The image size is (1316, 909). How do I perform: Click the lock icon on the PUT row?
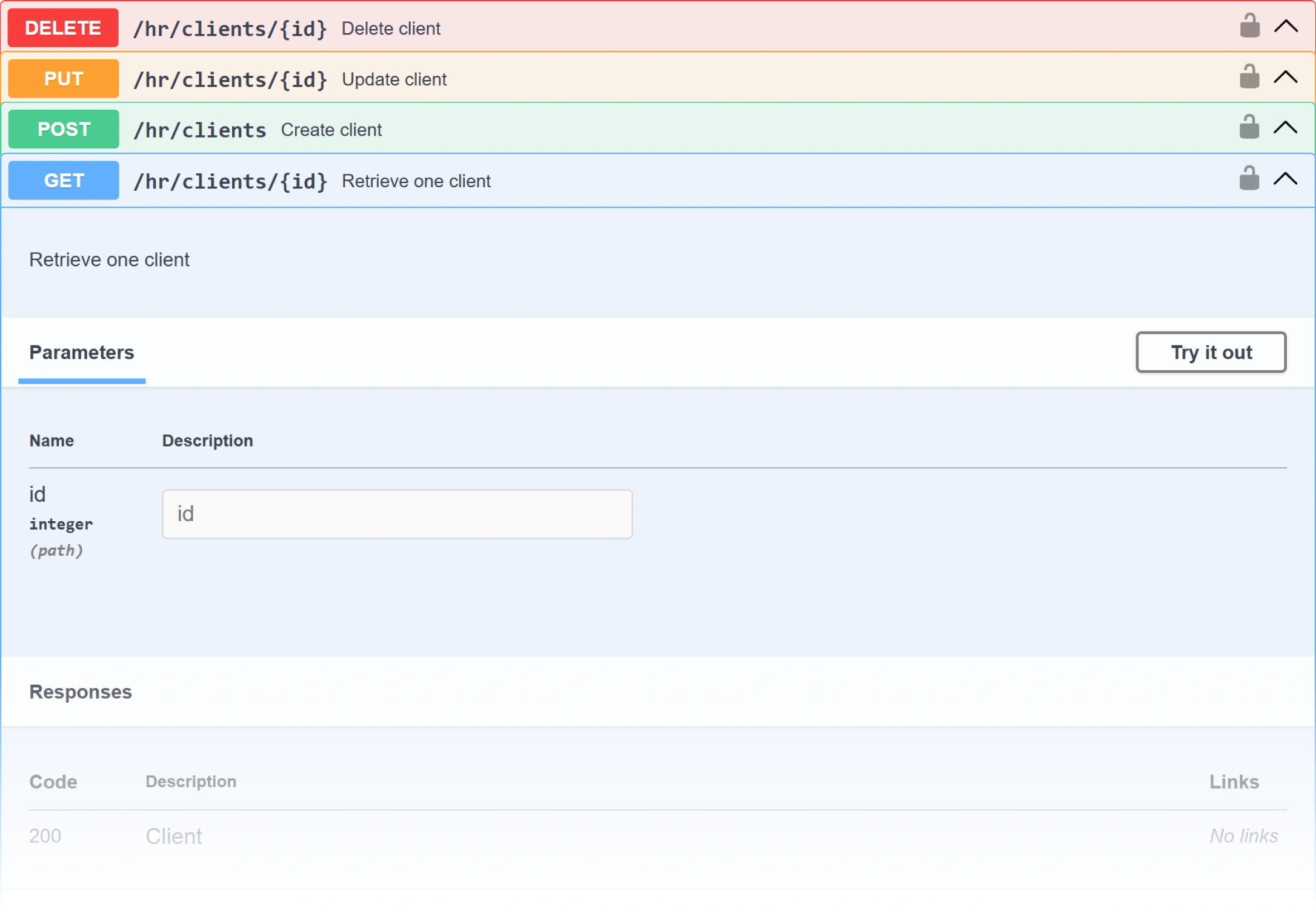pyautogui.click(x=1249, y=77)
